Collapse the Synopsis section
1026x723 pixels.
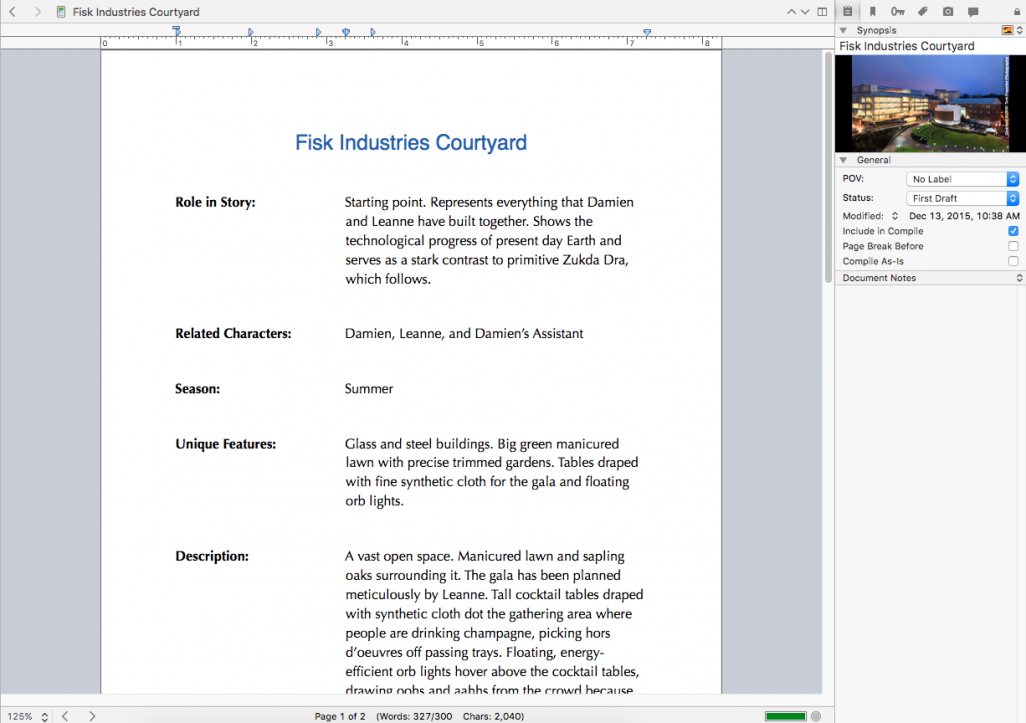click(x=843, y=30)
